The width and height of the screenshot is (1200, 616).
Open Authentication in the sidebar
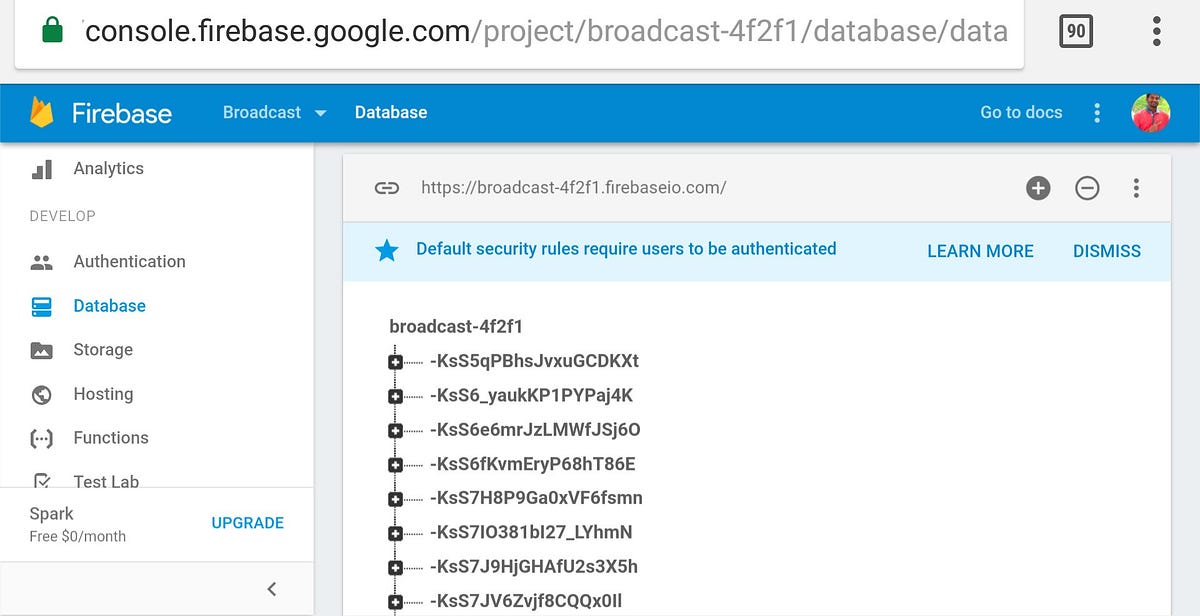[x=129, y=262]
